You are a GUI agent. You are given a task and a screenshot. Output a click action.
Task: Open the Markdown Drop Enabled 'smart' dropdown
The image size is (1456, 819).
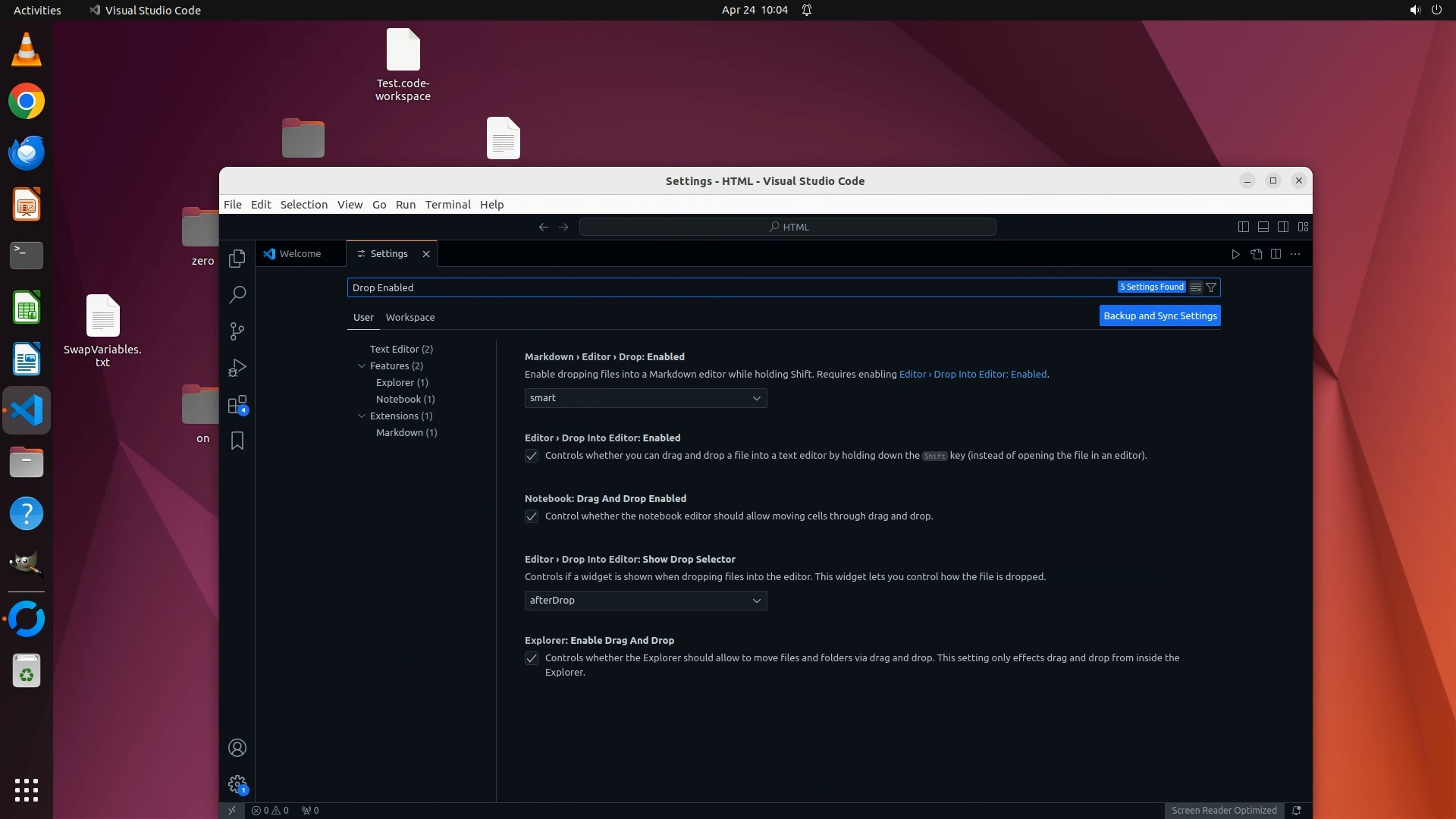[x=645, y=398]
